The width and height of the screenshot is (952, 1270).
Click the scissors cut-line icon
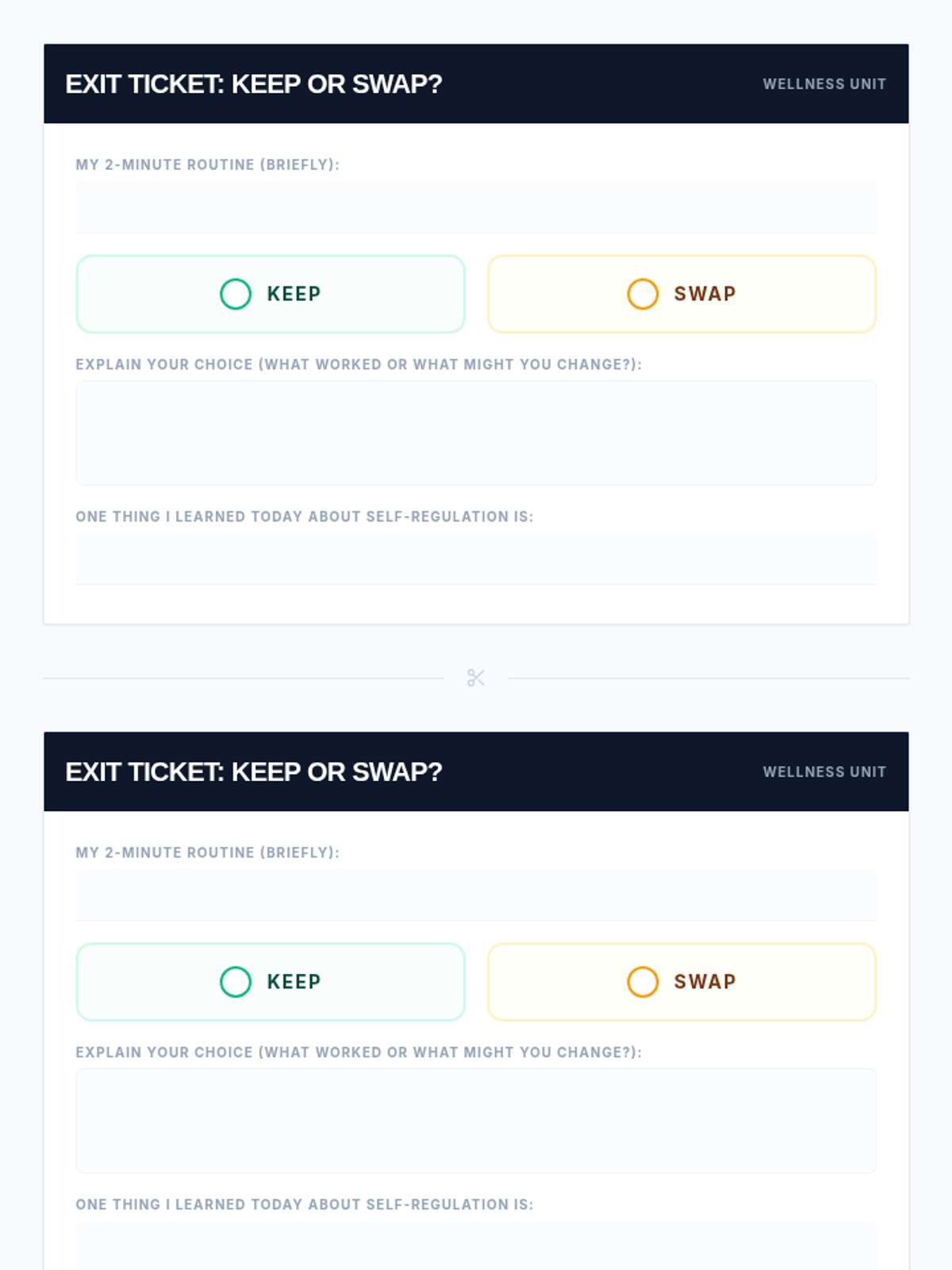[x=476, y=678]
